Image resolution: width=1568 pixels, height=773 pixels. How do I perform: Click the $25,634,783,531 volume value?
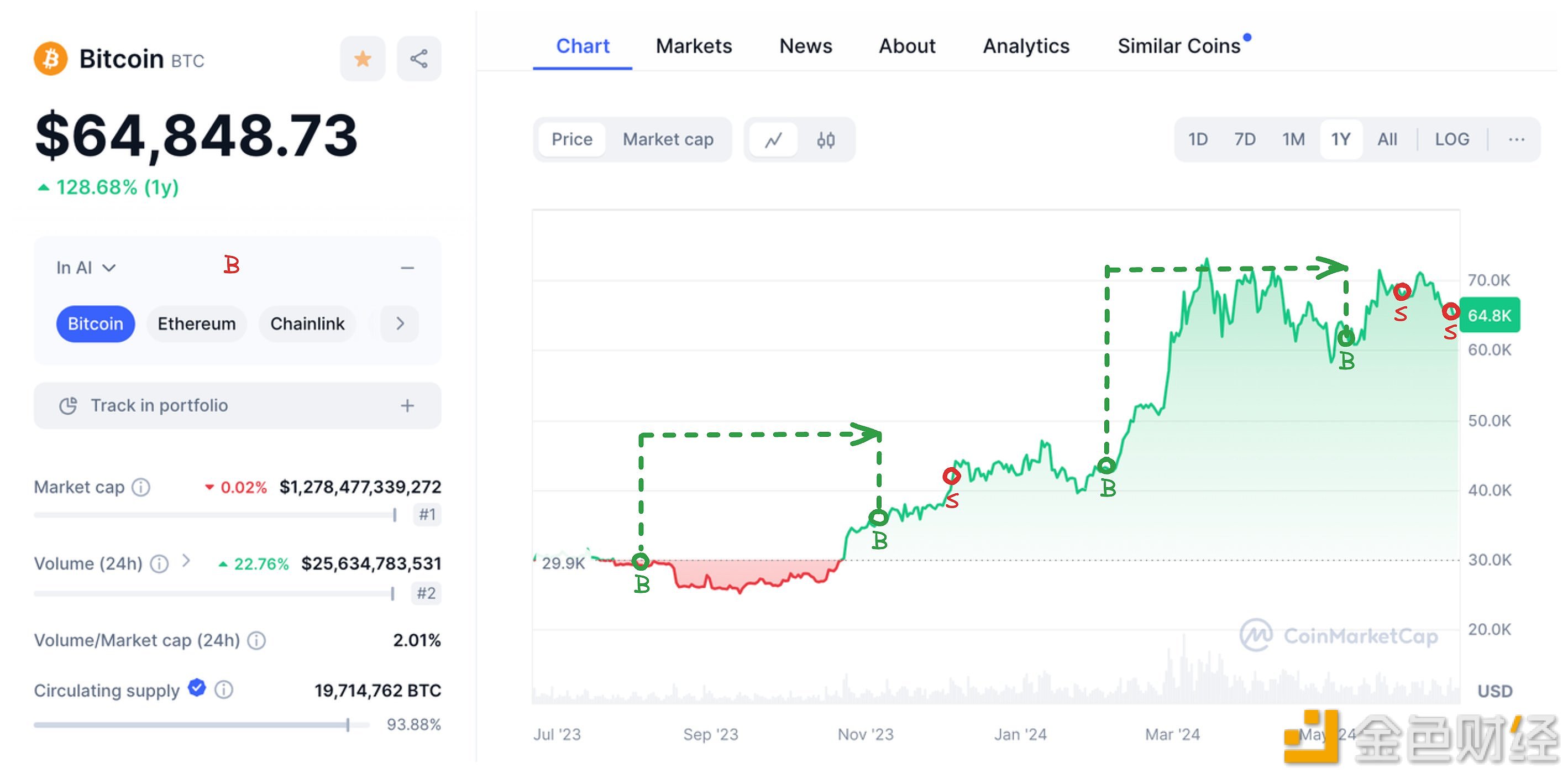[x=371, y=564]
